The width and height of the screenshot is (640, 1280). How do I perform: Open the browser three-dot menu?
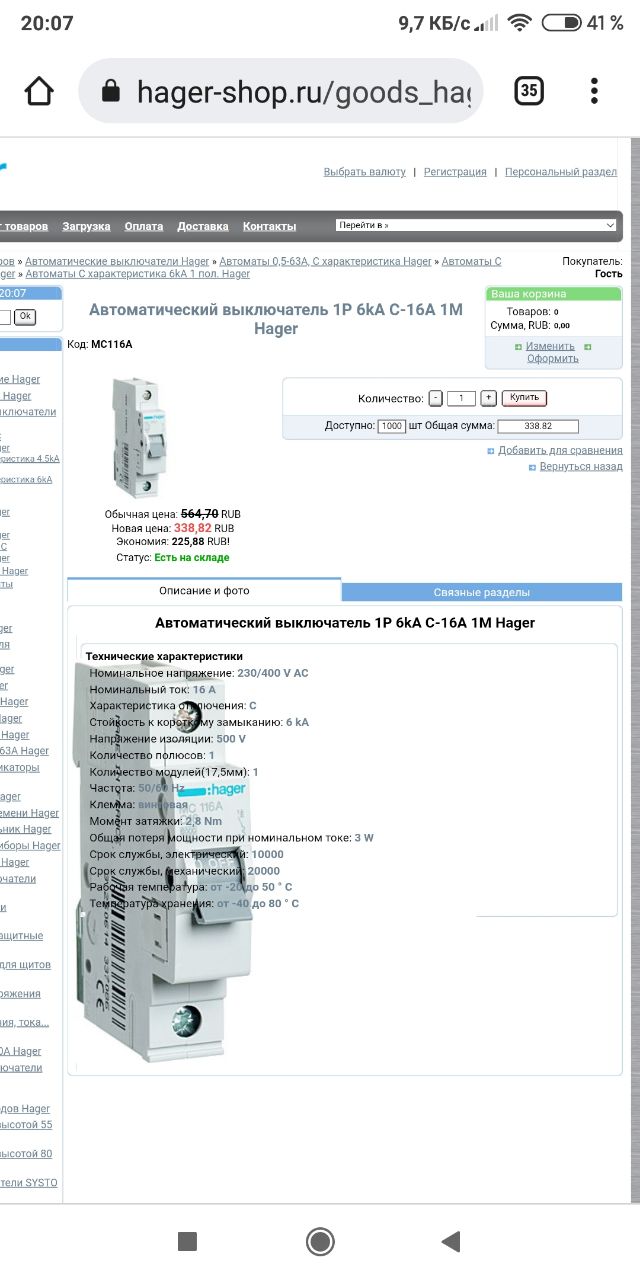[594, 91]
